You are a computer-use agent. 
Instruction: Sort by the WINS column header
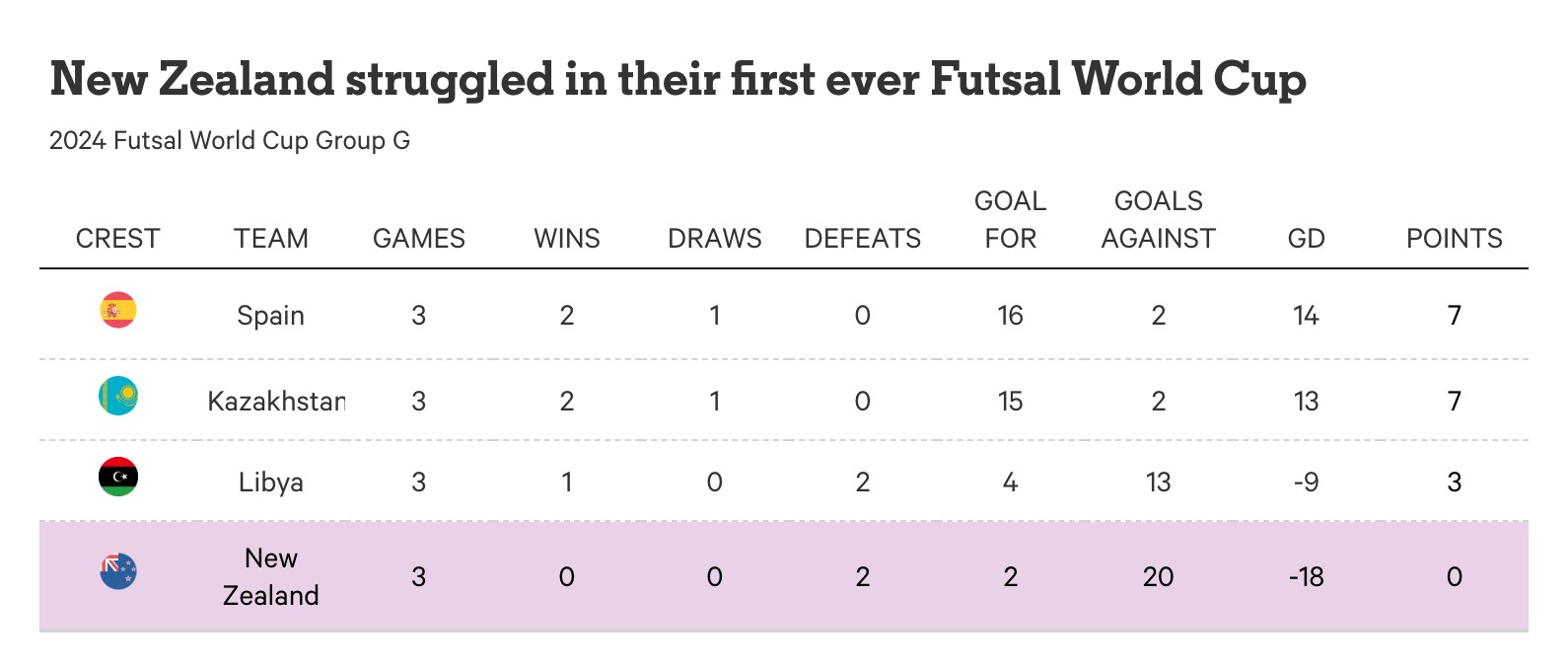pos(567,239)
